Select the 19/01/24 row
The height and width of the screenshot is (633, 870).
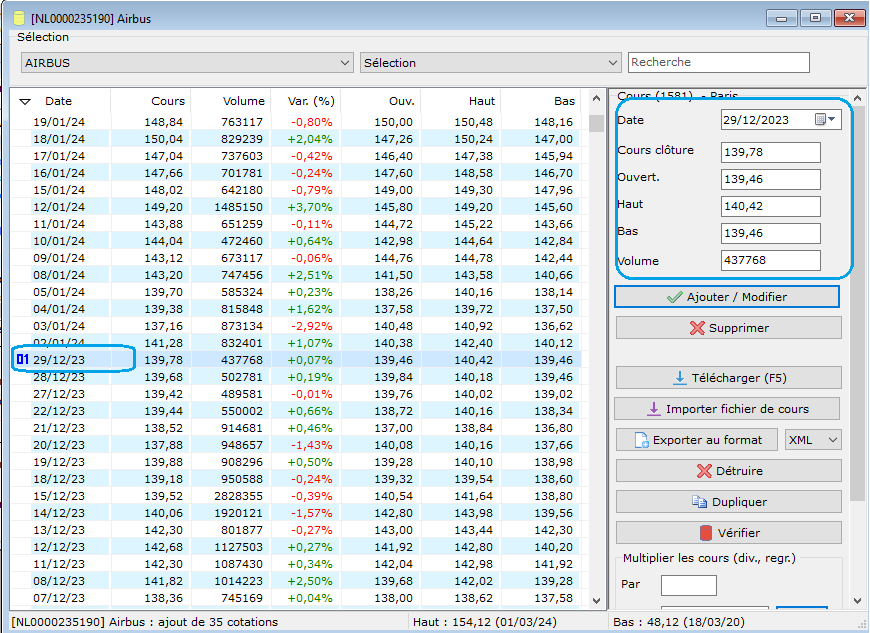pos(296,122)
